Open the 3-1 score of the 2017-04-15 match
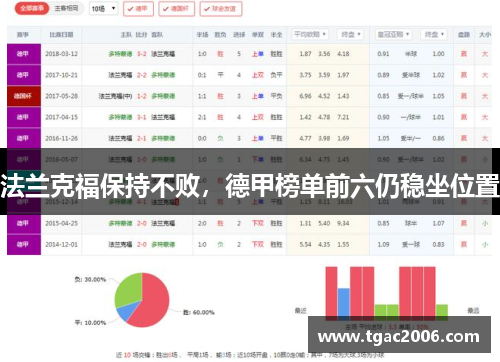 point(142,117)
